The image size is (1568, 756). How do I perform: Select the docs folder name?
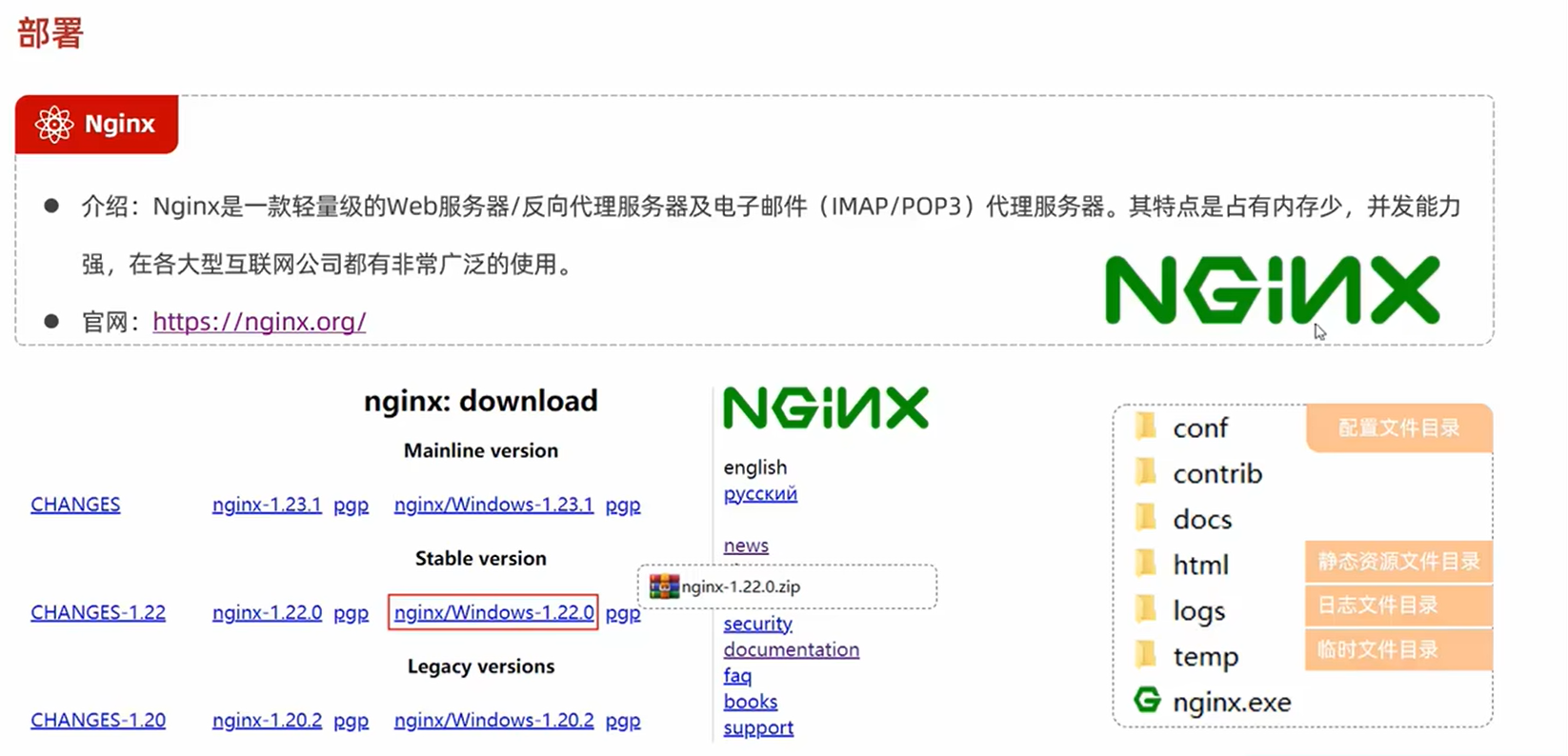1202,519
